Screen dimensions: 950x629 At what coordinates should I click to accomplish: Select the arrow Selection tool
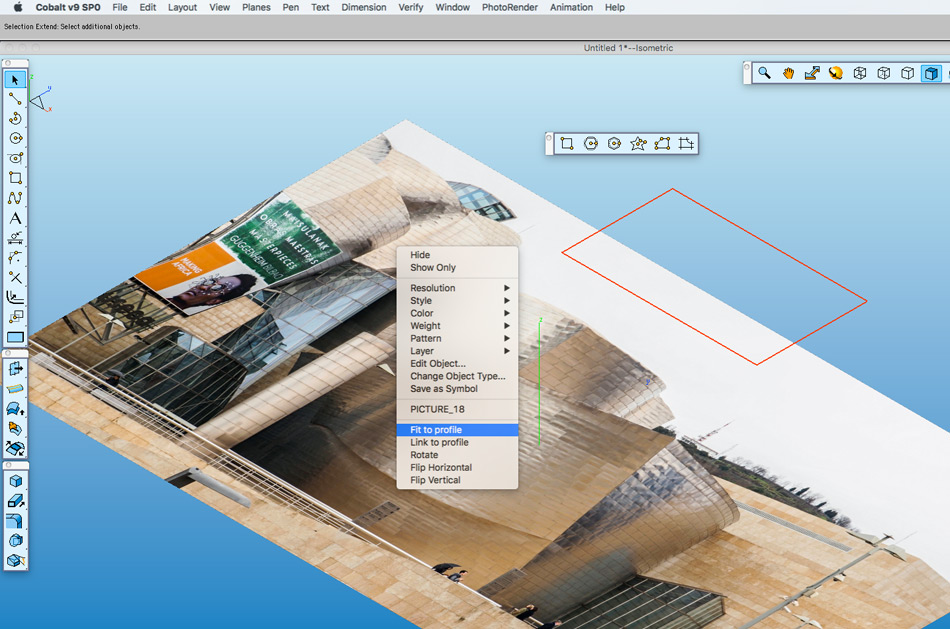(x=15, y=79)
